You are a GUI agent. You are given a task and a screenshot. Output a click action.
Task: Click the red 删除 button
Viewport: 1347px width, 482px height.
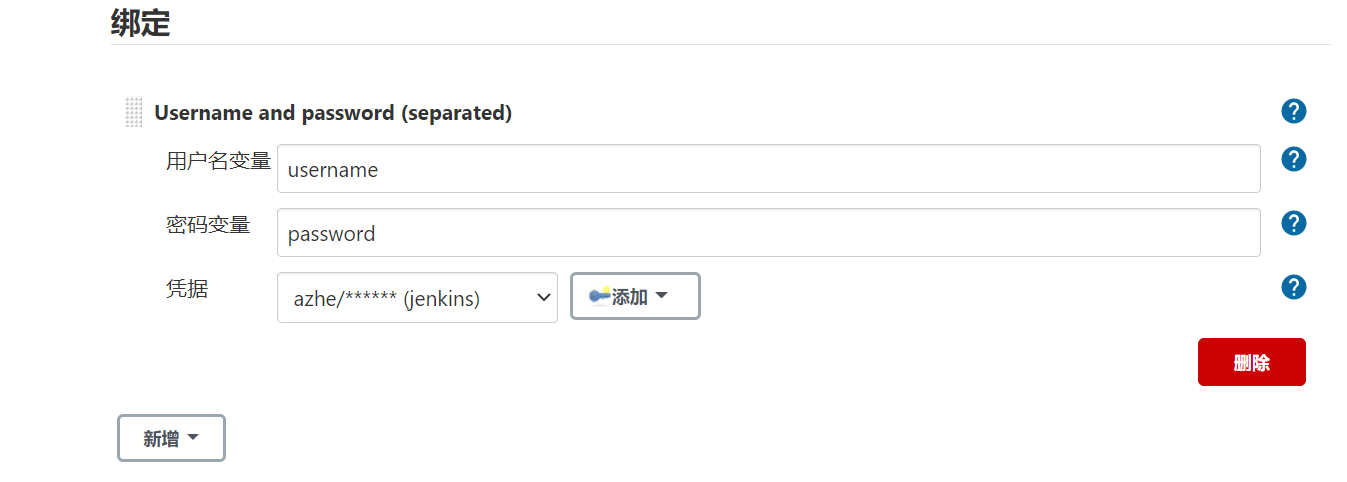(x=1251, y=362)
